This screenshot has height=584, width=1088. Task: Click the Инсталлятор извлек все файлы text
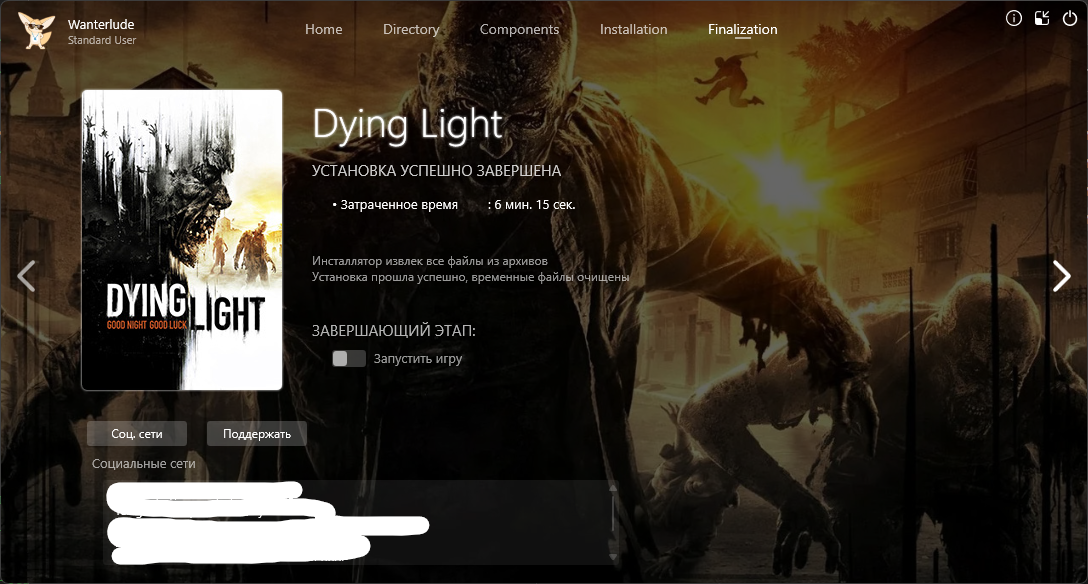430,261
